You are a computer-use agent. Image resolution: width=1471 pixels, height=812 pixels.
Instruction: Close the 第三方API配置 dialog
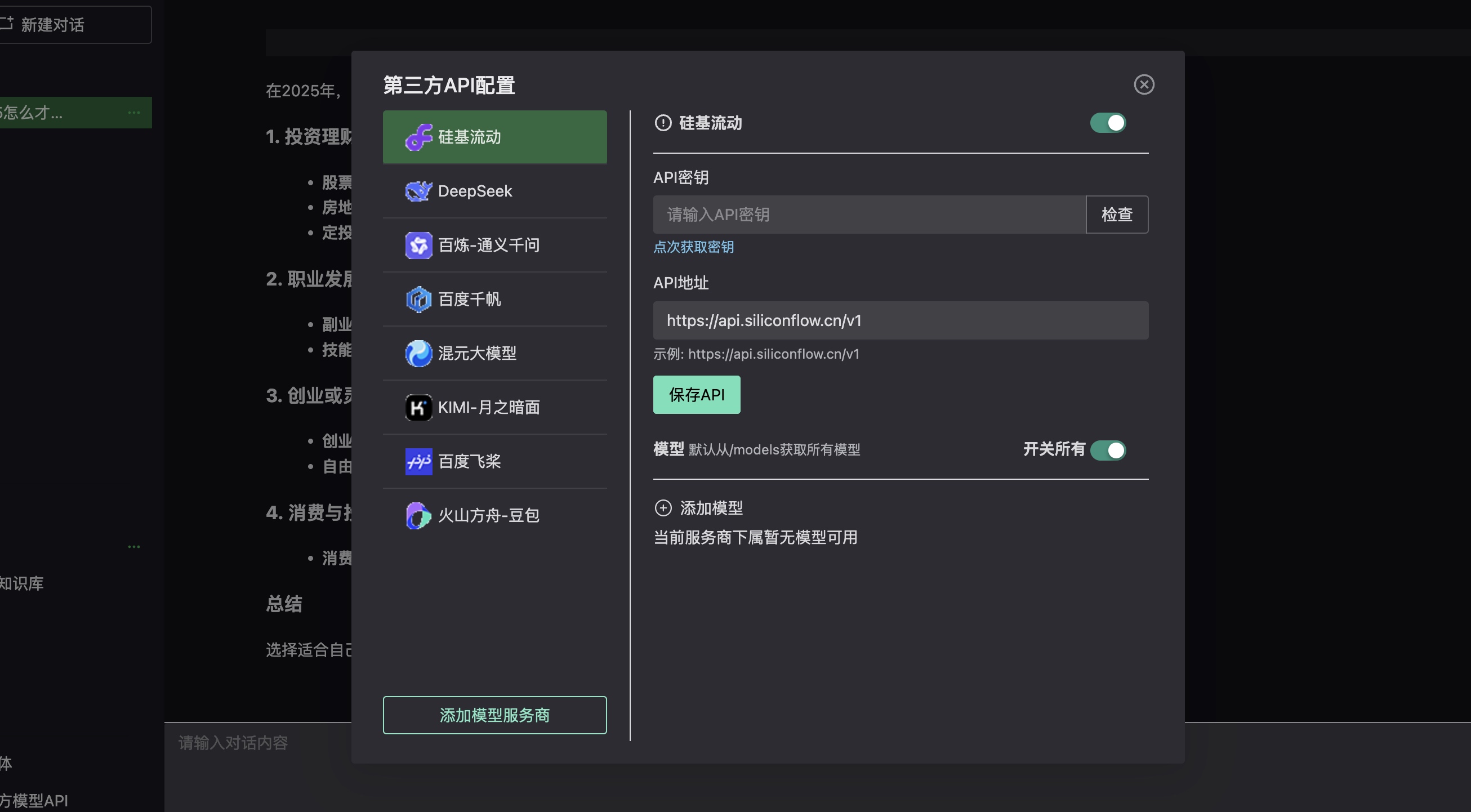click(x=1144, y=84)
